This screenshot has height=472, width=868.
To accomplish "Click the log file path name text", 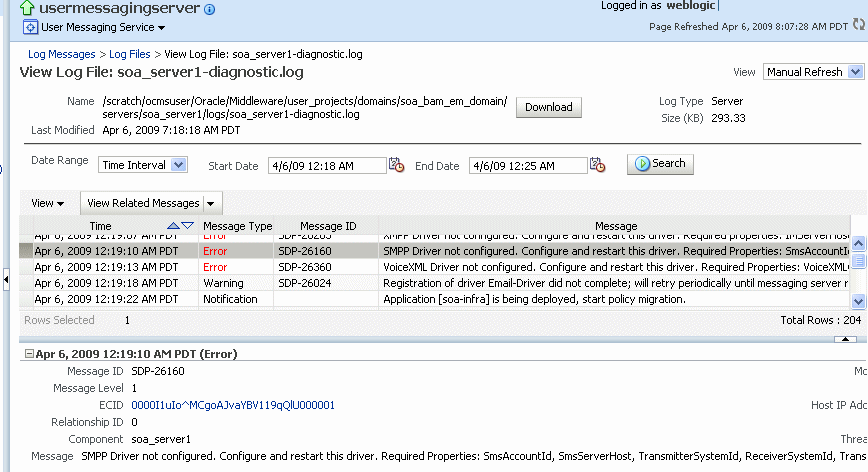I will [304, 107].
